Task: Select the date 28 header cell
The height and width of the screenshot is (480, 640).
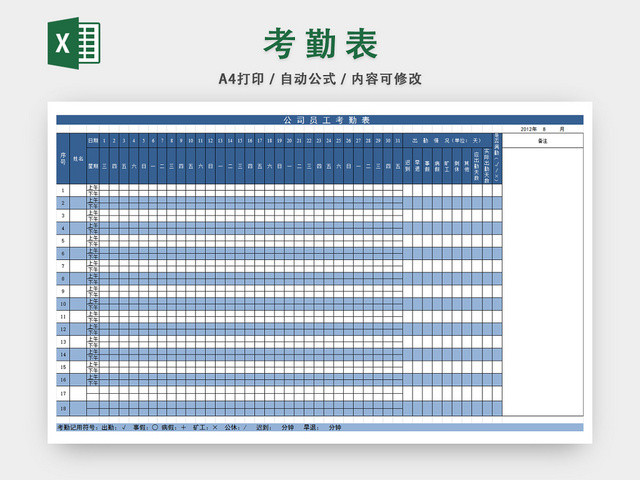Action: point(368,140)
